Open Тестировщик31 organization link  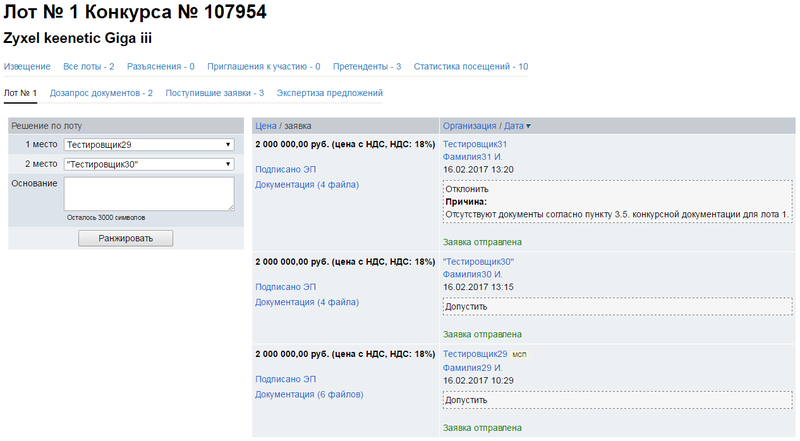[x=475, y=145]
